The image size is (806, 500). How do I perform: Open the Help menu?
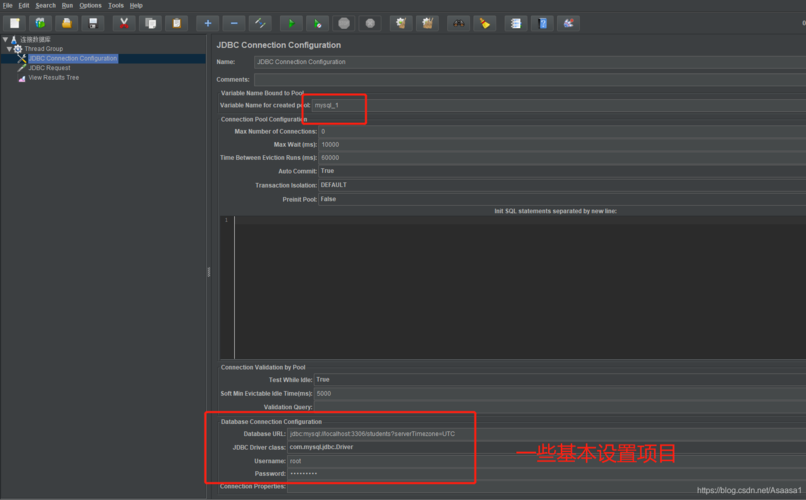pos(136,6)
